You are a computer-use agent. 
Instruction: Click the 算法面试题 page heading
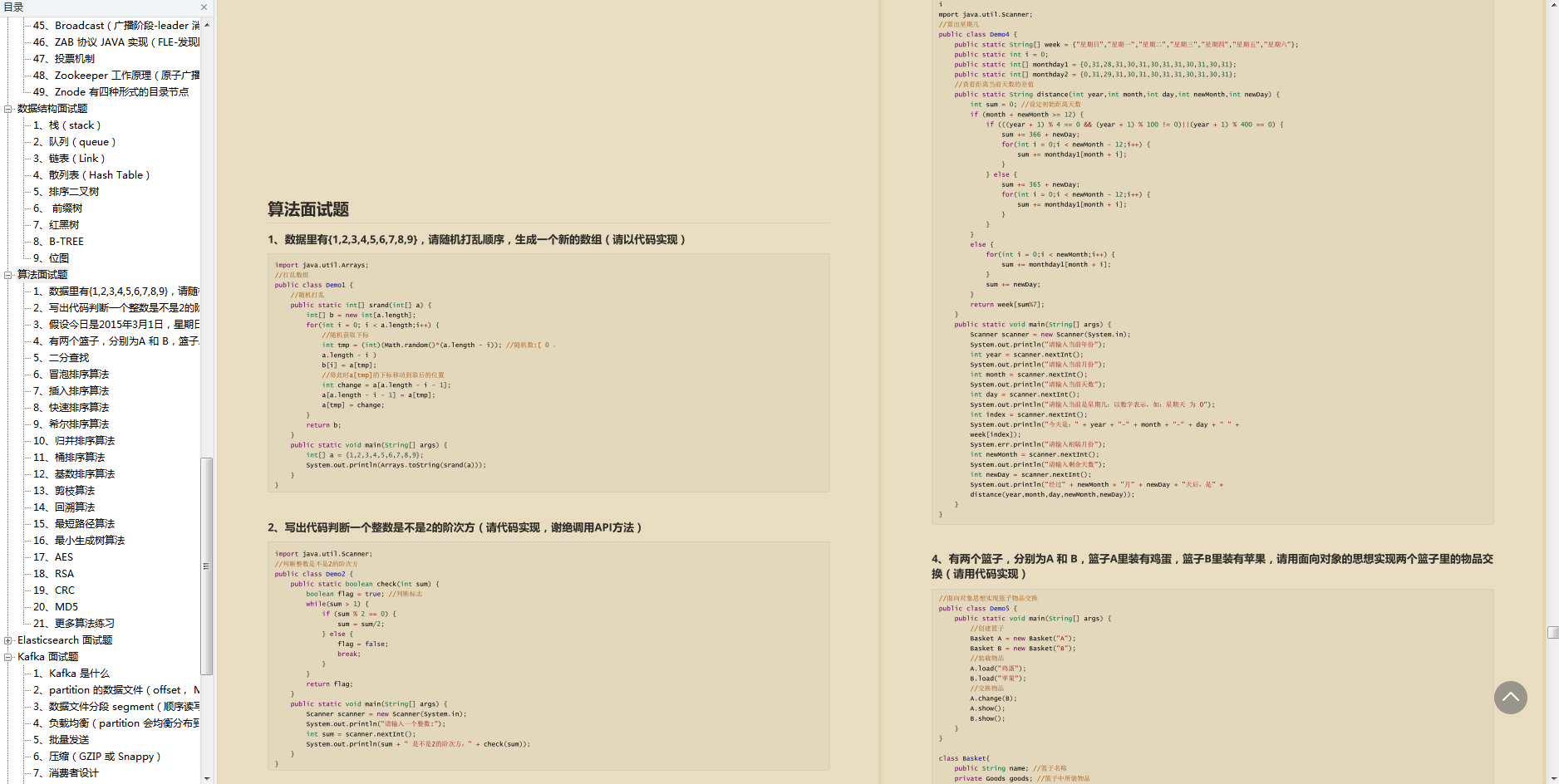(x=308, y=209)
